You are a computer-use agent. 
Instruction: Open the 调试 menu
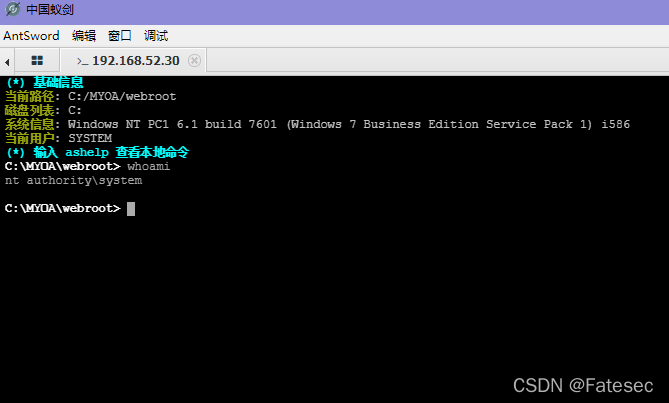(156, 36)
